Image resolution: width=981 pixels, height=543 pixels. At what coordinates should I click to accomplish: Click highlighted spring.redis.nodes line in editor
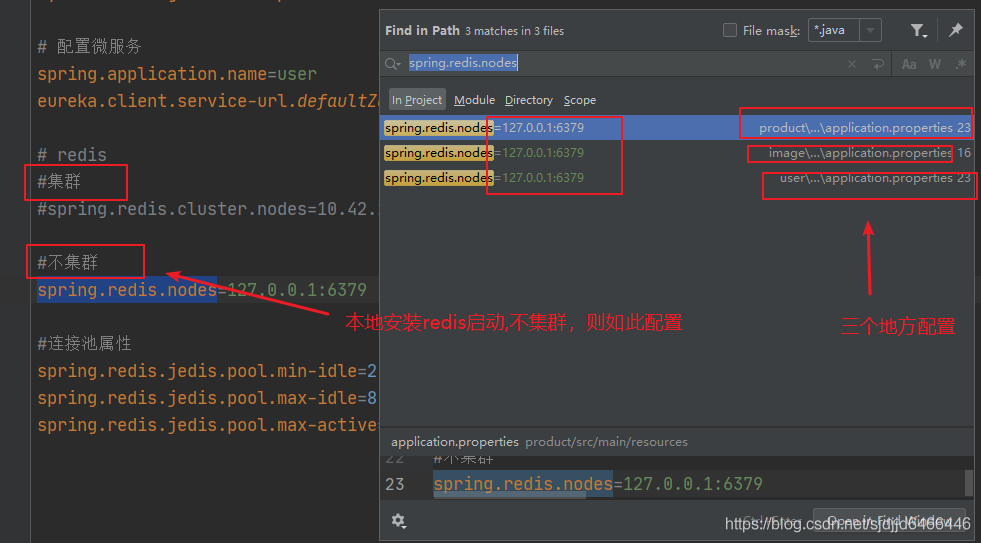pos(201,290)
